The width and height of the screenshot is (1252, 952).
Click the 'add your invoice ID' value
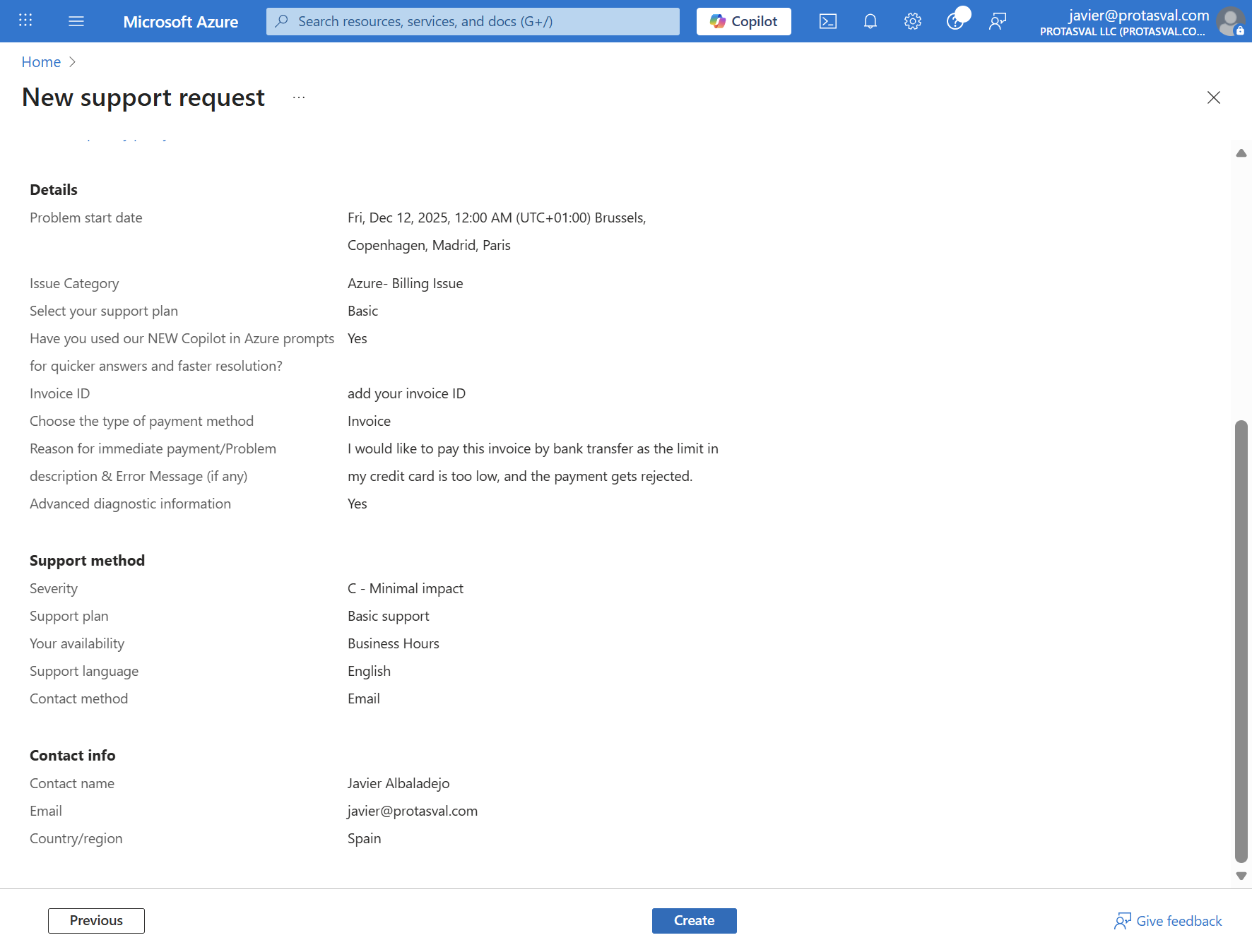[x=407, y=393]
